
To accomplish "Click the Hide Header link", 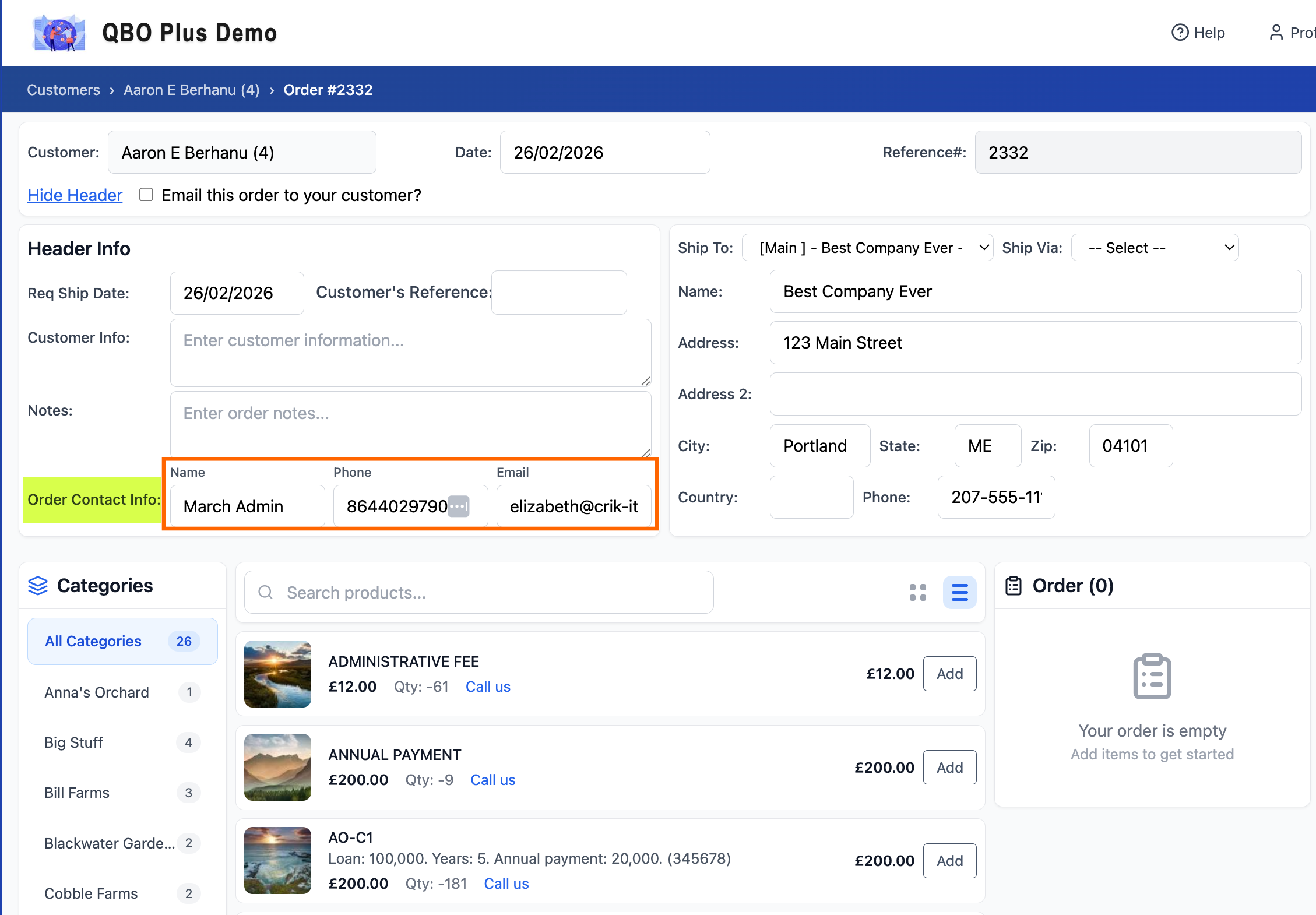I will (x=75, y=195).
